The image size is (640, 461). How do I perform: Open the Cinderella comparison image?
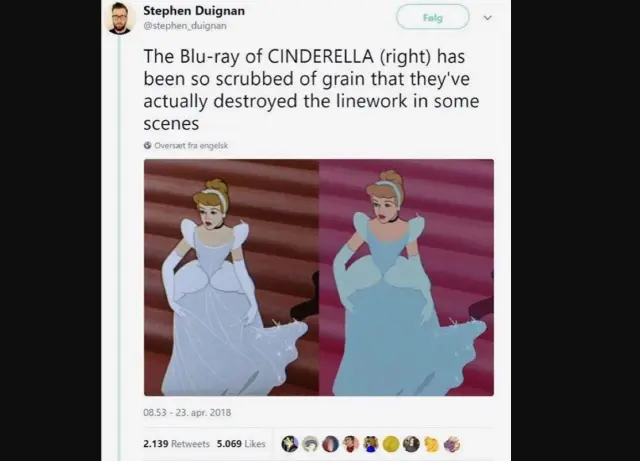point(319,278)
